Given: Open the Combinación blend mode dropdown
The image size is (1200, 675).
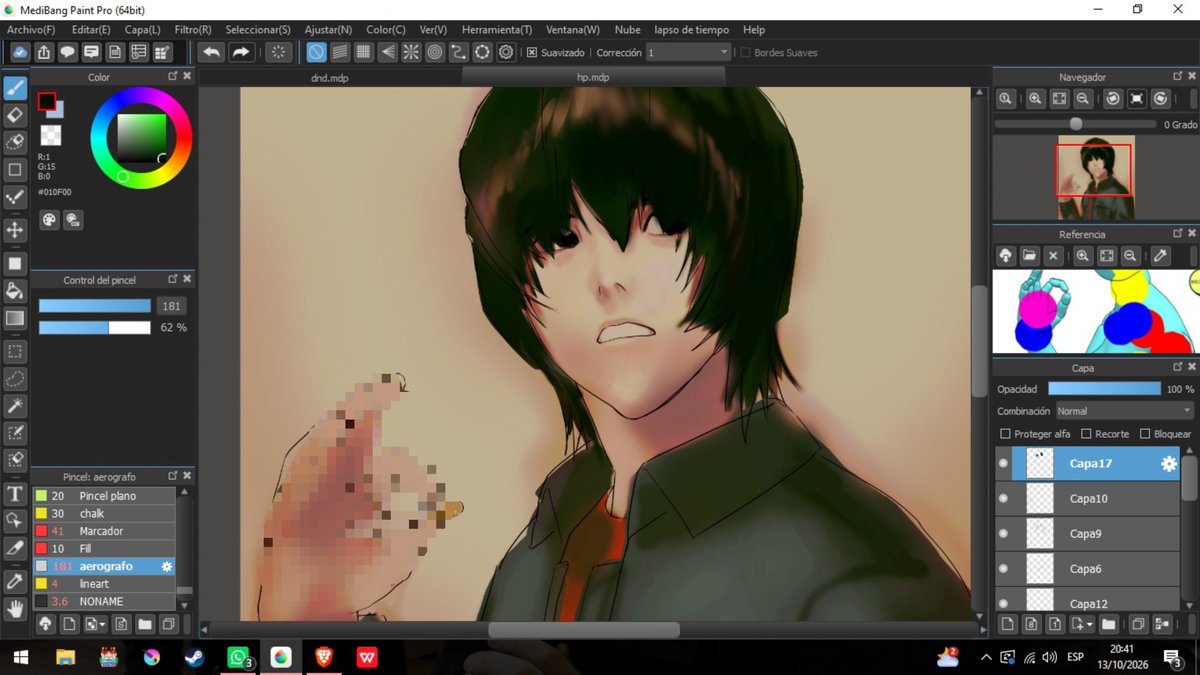Looking at the screenshot, I should [1125, 411].
